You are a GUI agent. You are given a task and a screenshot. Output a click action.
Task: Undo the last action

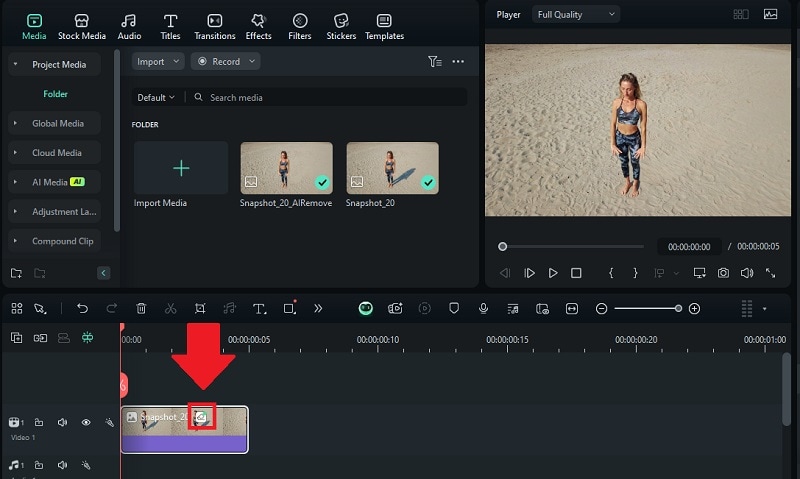83,308
